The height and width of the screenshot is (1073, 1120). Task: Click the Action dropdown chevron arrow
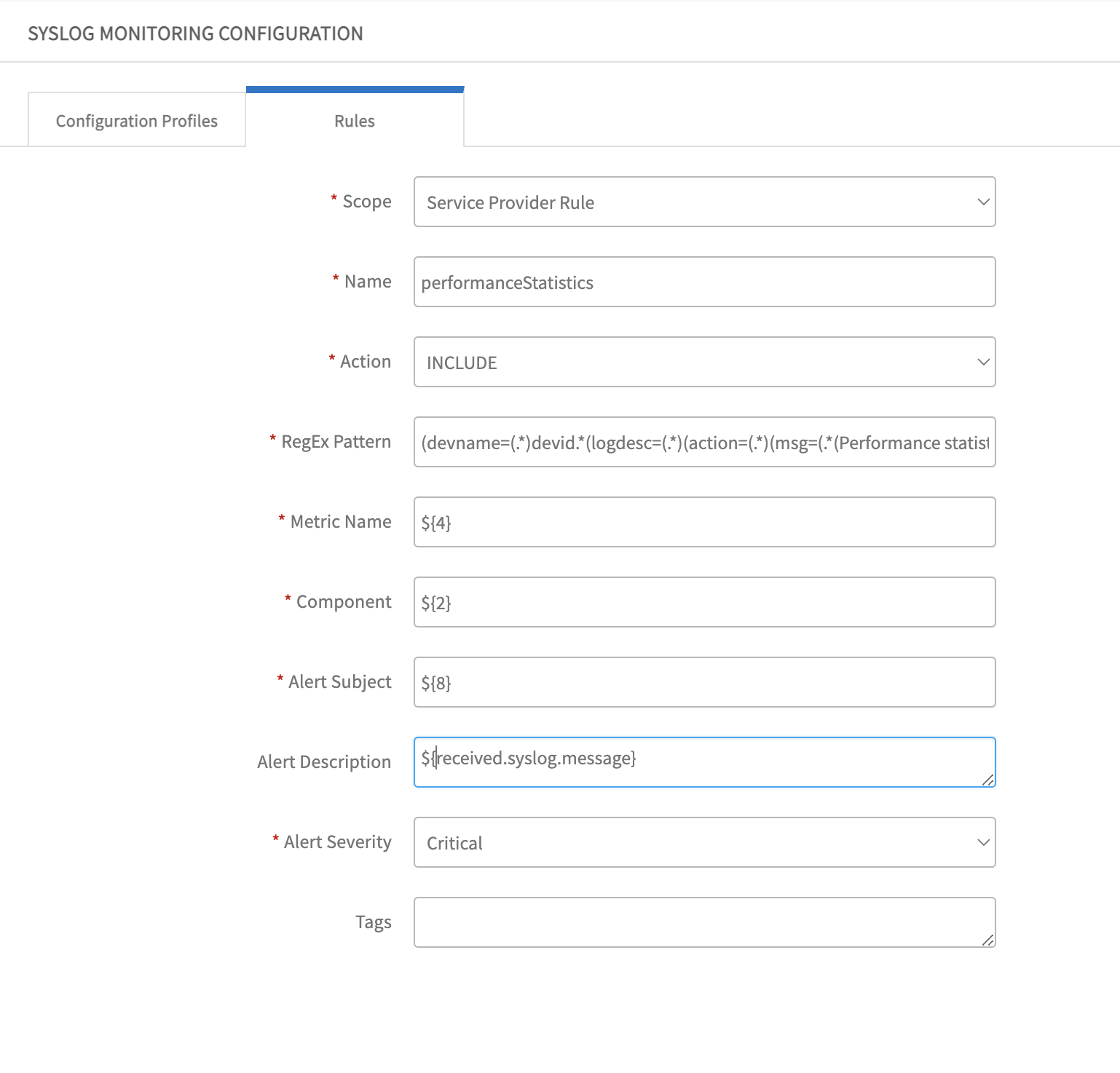pyautogui.click(x=984, y=362)
